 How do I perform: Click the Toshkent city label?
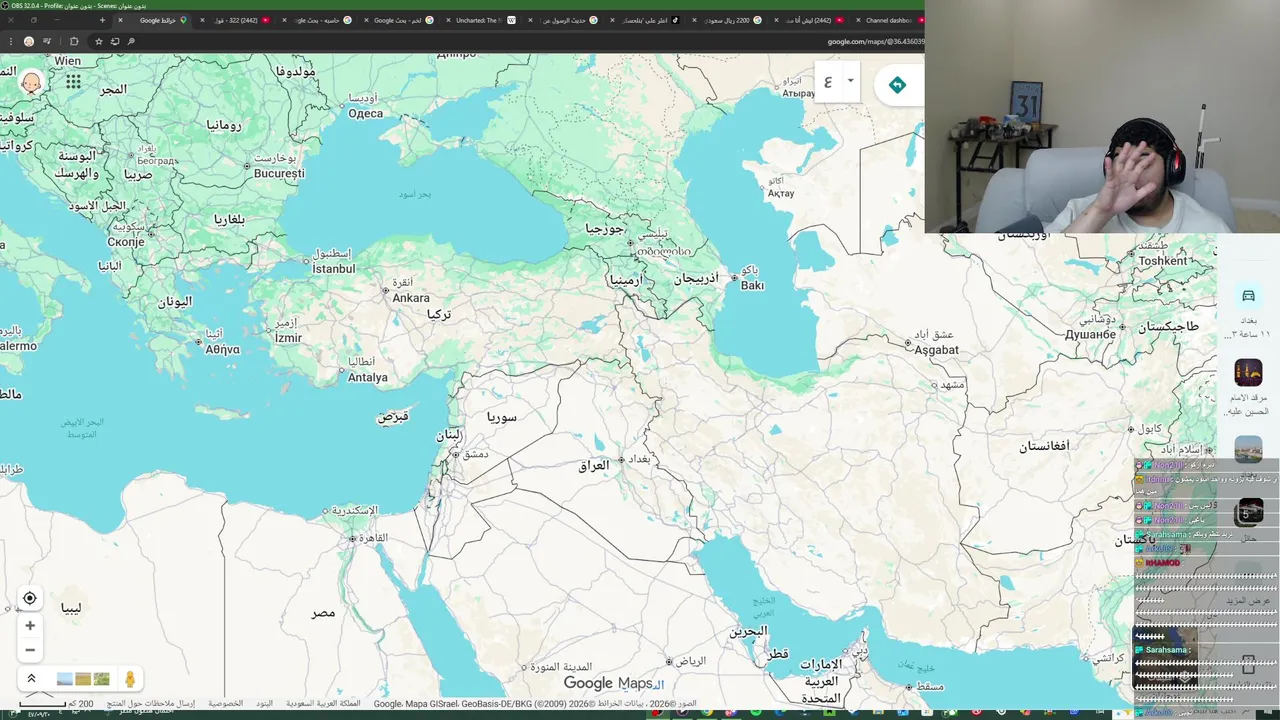1163,261
